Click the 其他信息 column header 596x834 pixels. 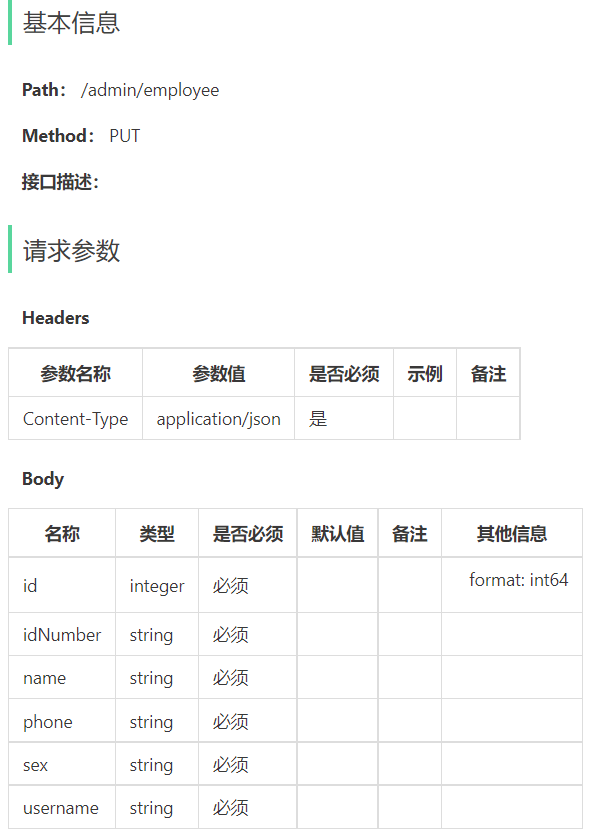[511, 533]
